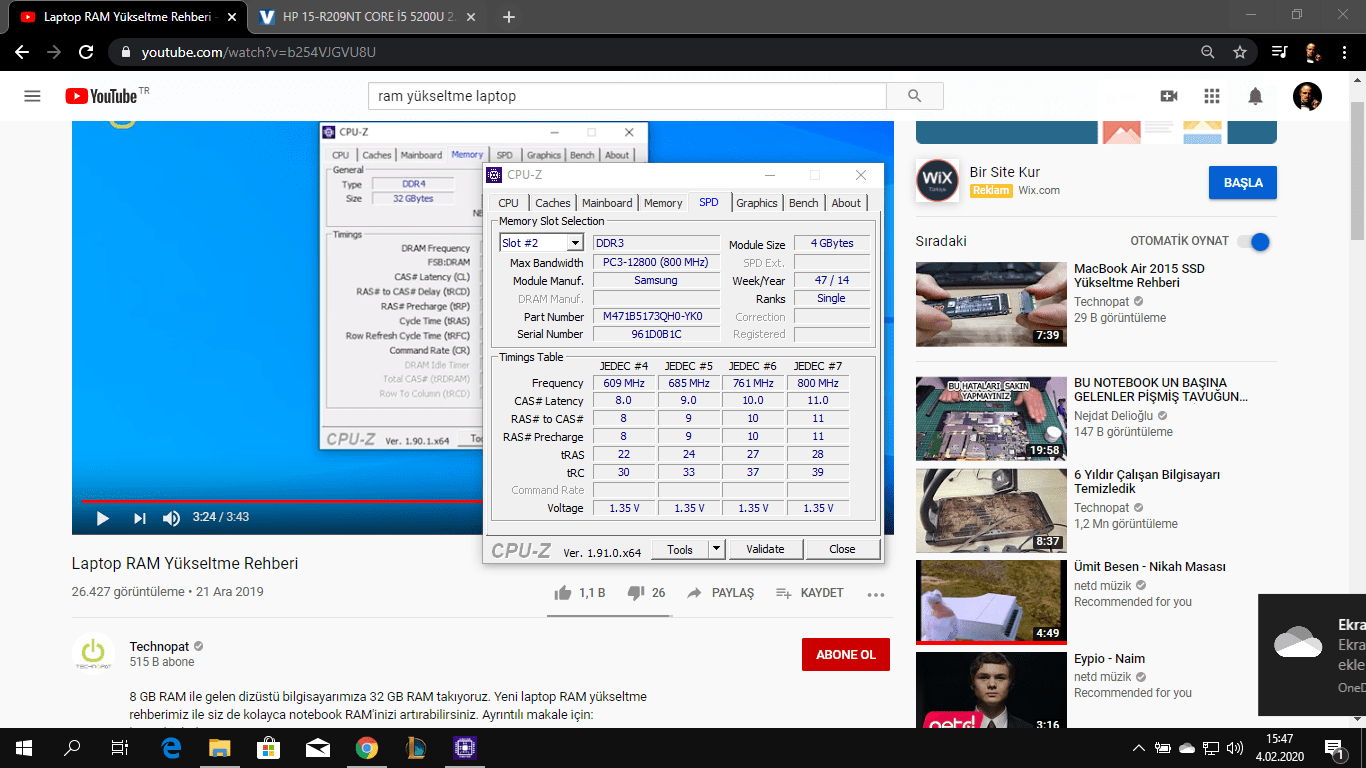This screenshot has height=768, width=1366.
Task: Open the About tab in CPU-Z
Action: pos(846,203)
